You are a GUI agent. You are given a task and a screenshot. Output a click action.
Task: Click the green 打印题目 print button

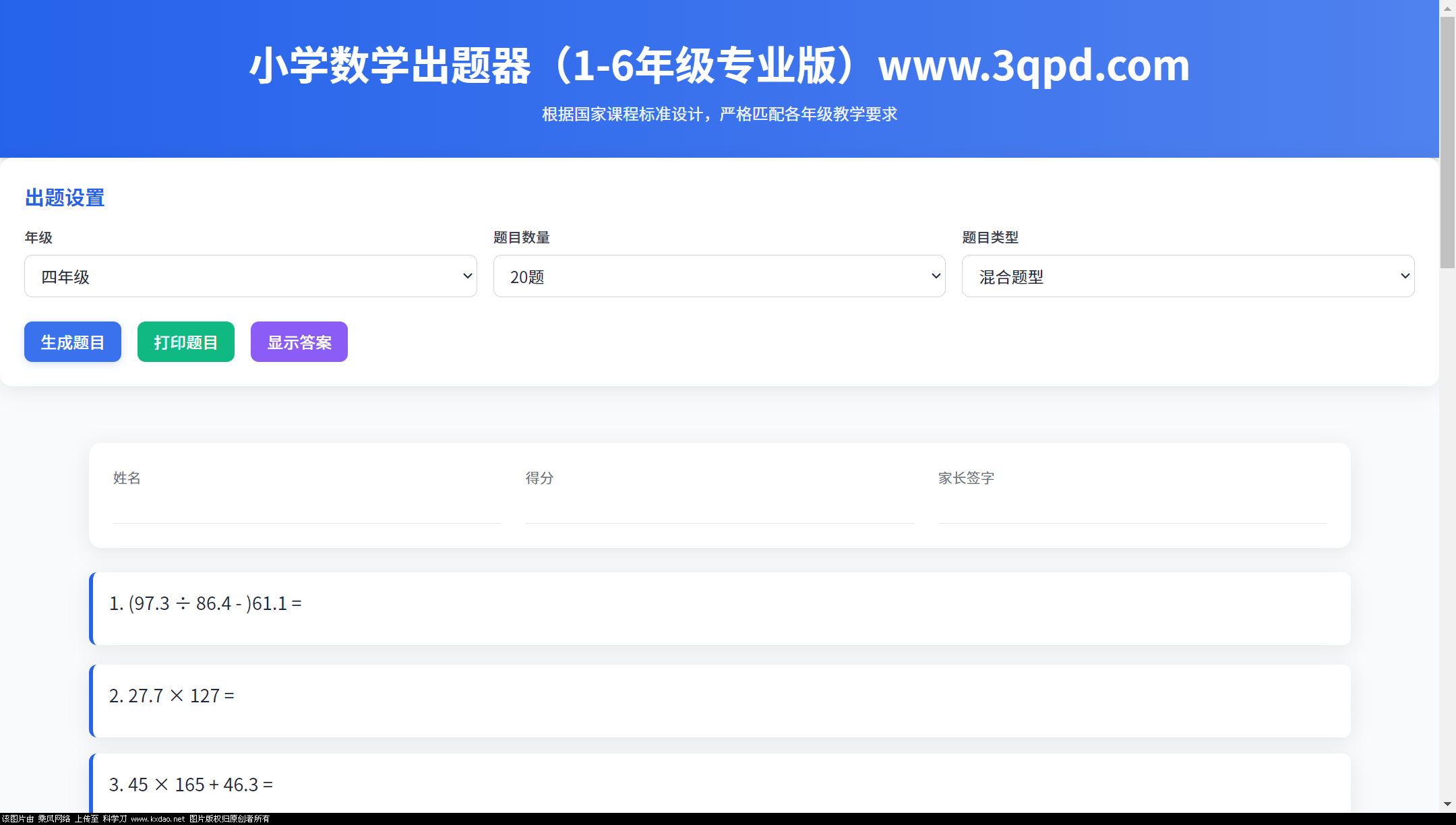(186, 342)
